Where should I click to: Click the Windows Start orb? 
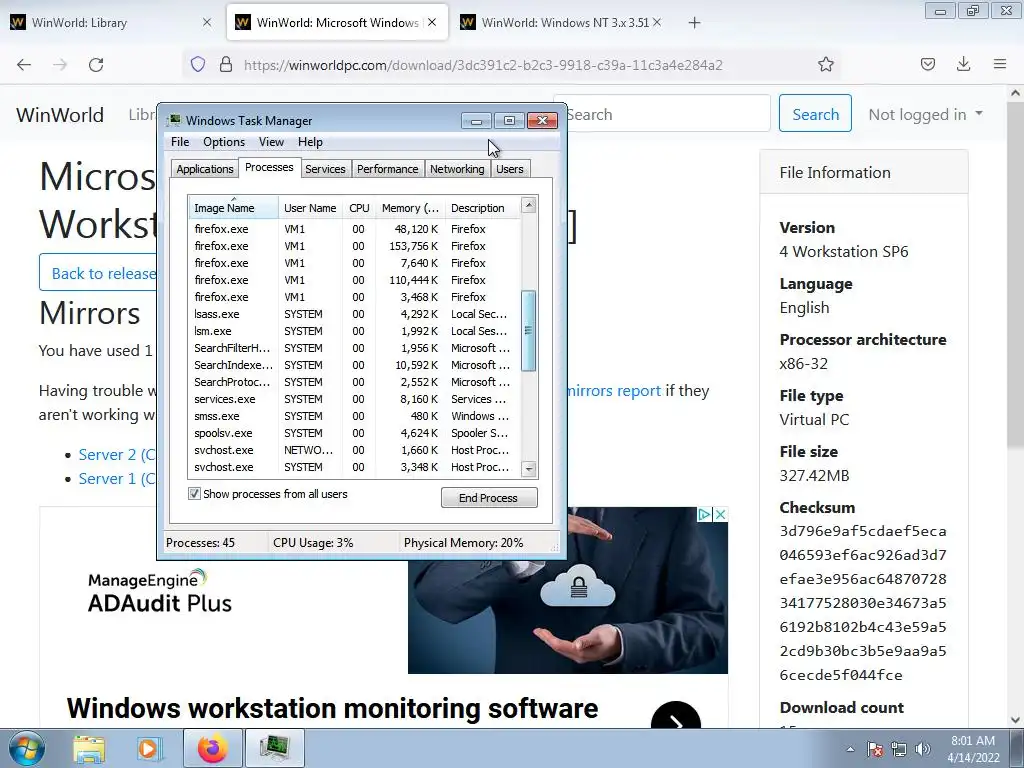click(x=27, y=748)
